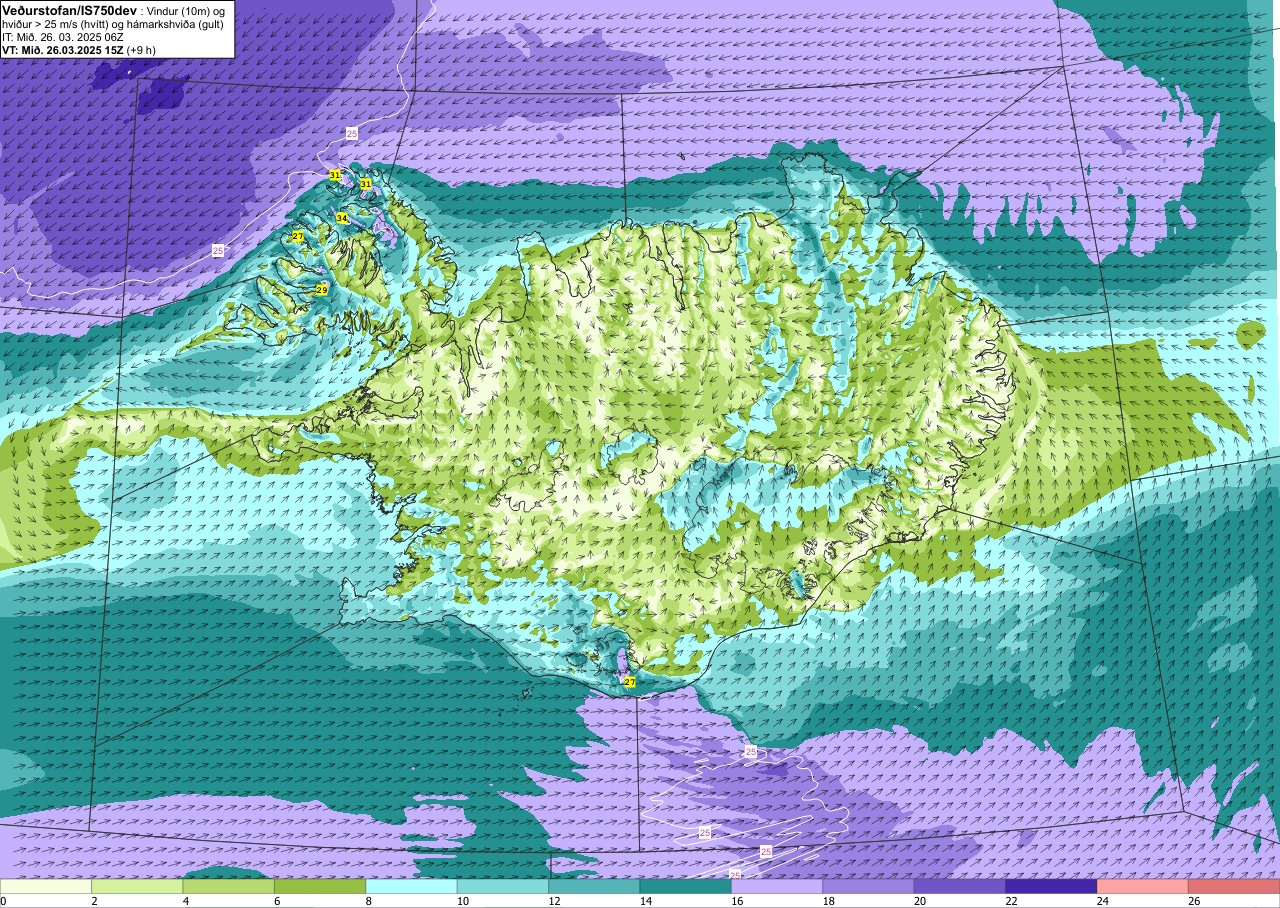Click the legend scale number 6
The width and height of the screenshot is (1280, 908).
[275, 901]
